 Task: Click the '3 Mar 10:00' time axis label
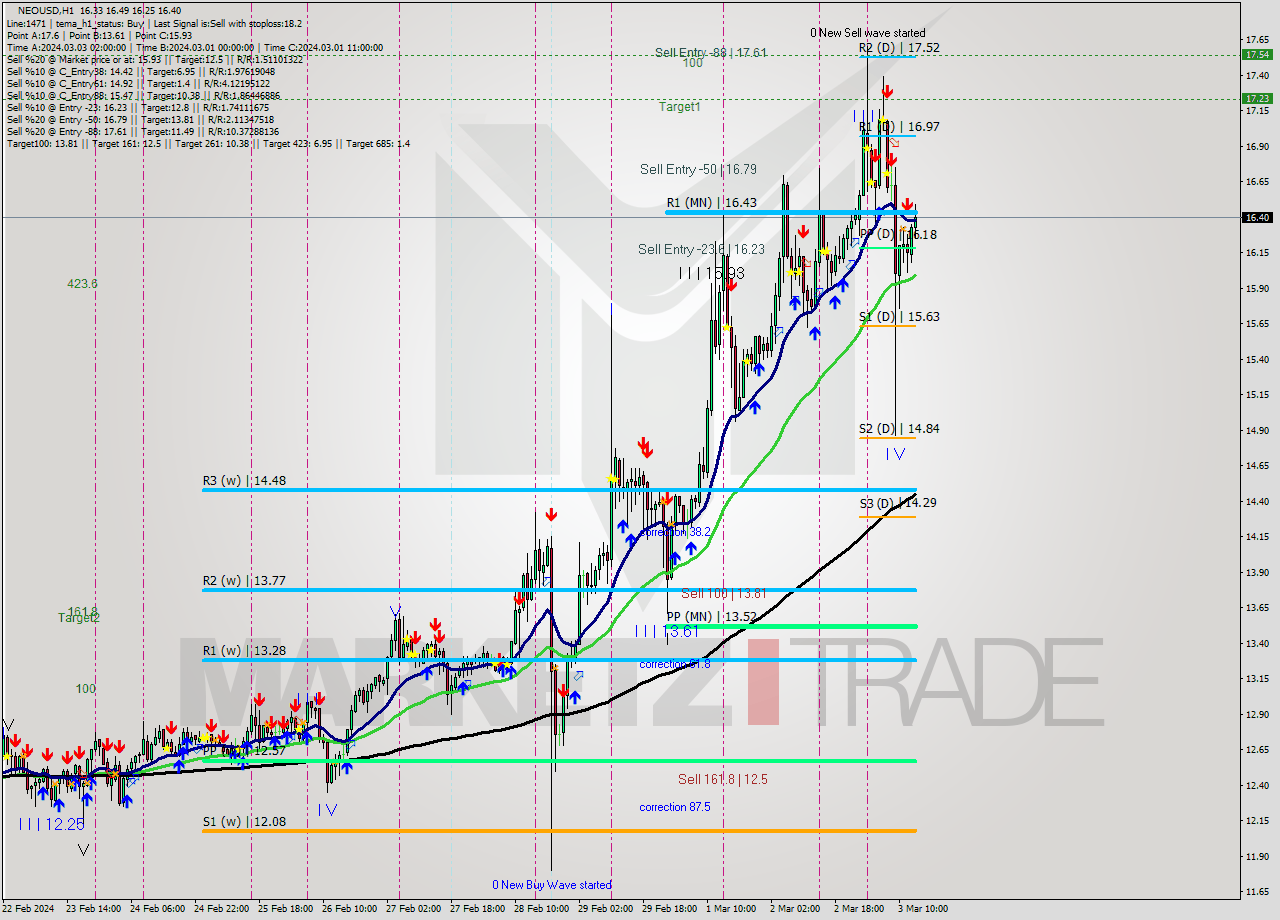click(923, 909)
